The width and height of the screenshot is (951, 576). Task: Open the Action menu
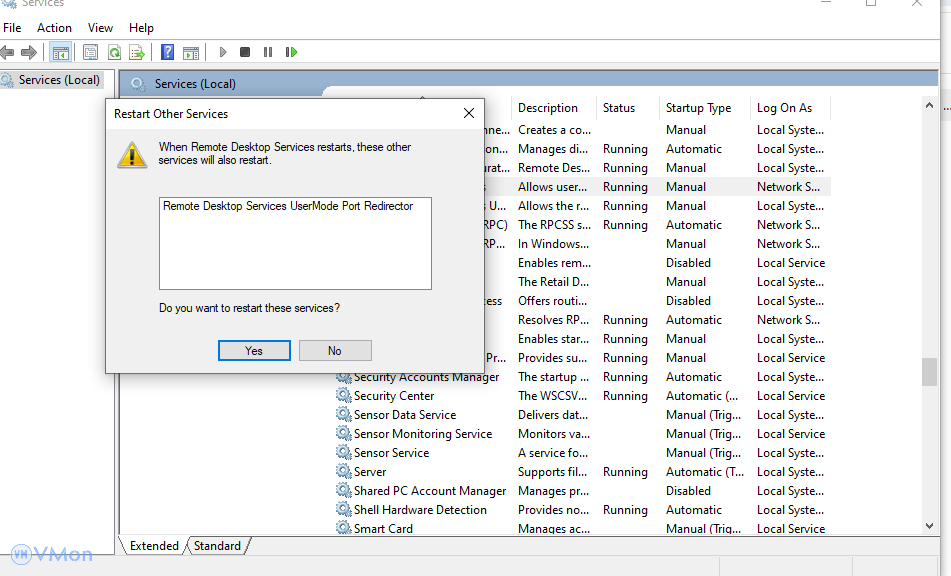(x=54, y=28)
